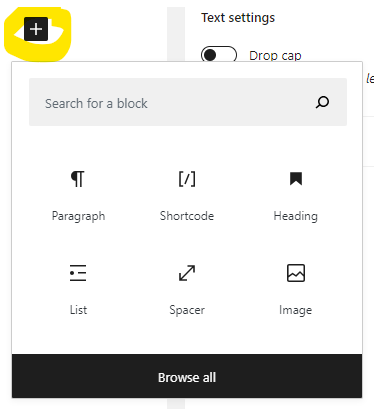Click the Heading text label
This screenshot has width=374, height=409.
click(296, 216)
